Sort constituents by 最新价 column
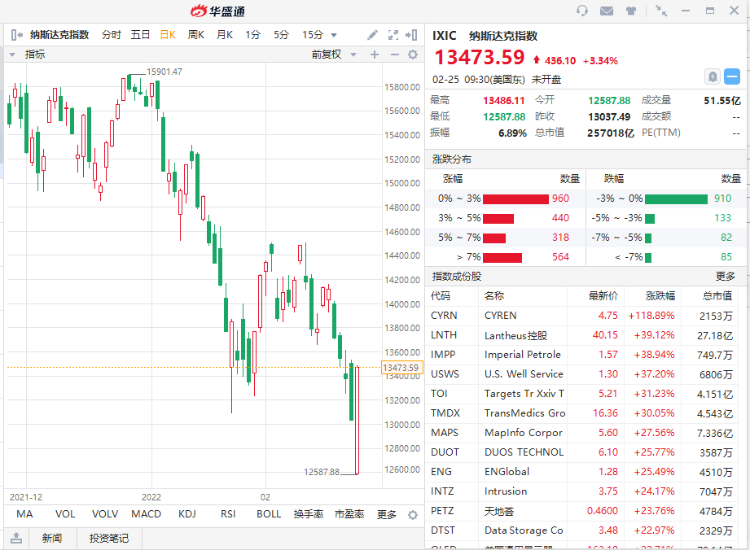Viewport: 750px width, 550px height. click(x=603, y=296)
